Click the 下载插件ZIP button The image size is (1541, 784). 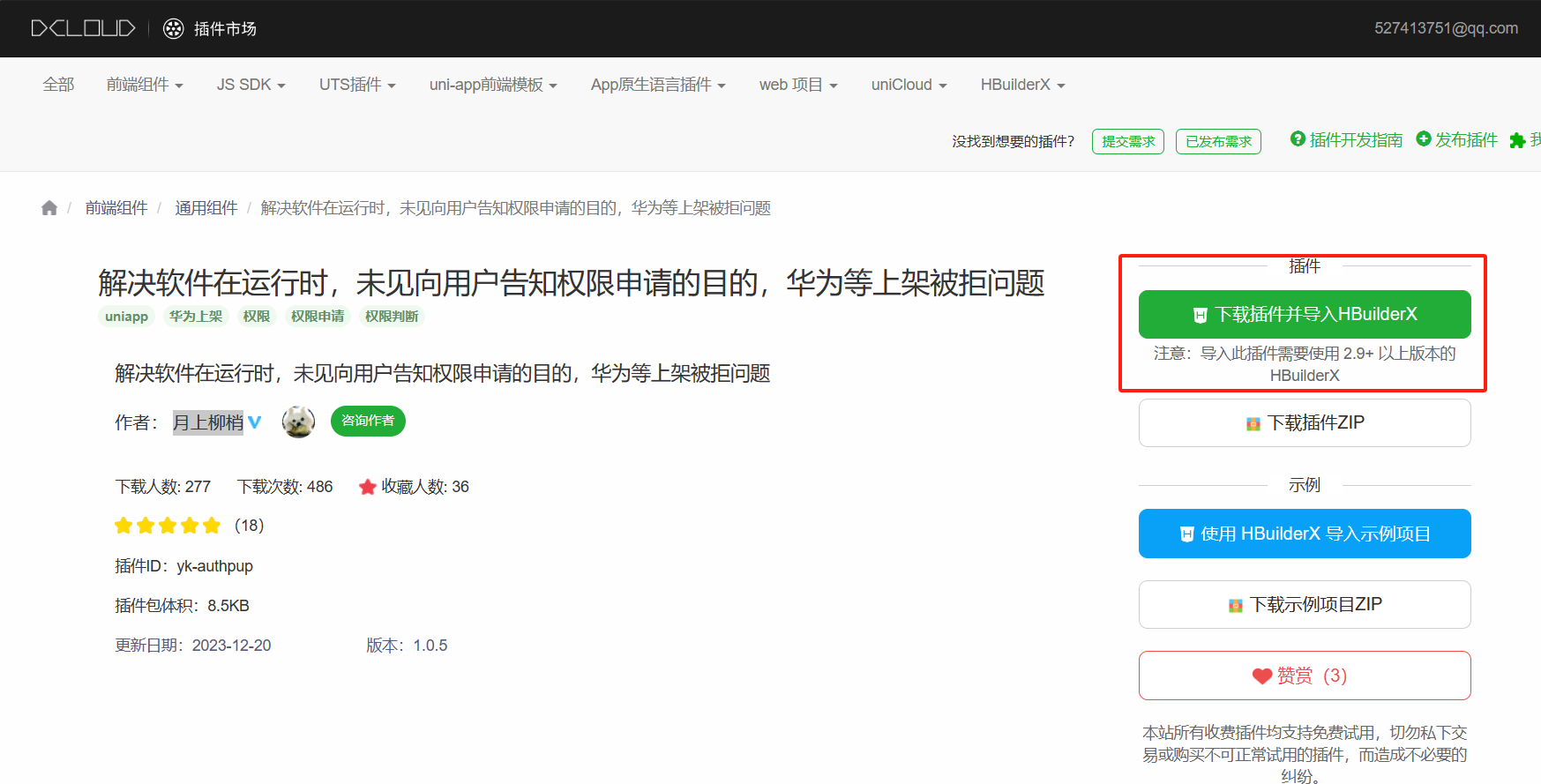coord(1305,423)
